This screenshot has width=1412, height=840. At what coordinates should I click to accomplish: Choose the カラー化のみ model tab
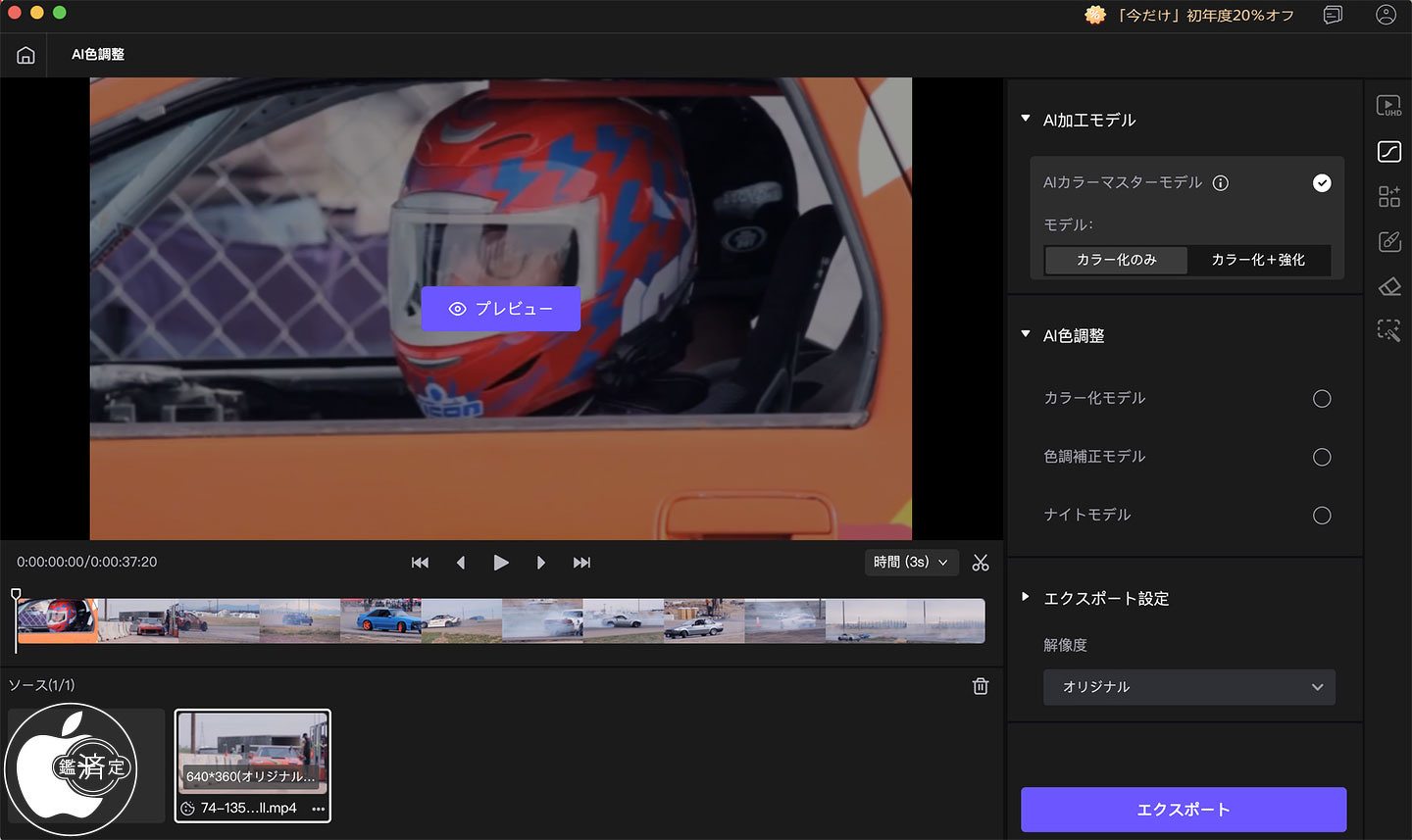click(x=1116, y=260)
